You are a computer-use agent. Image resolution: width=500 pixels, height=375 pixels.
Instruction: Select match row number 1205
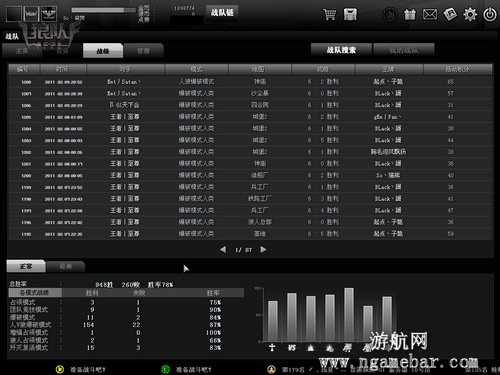pos(250,117)
